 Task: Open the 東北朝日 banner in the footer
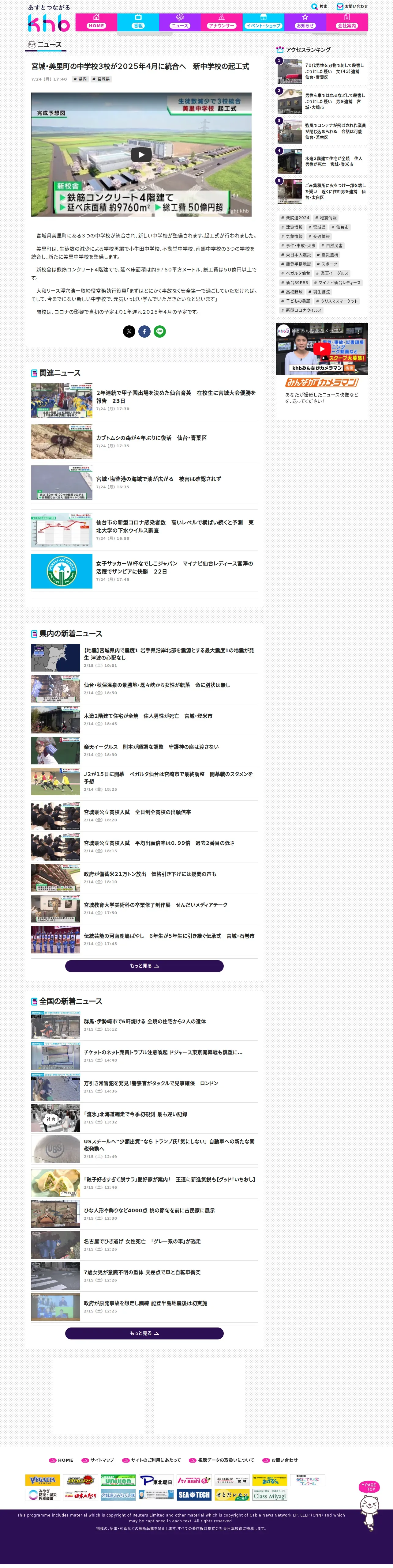click(x=156, y=1480)
